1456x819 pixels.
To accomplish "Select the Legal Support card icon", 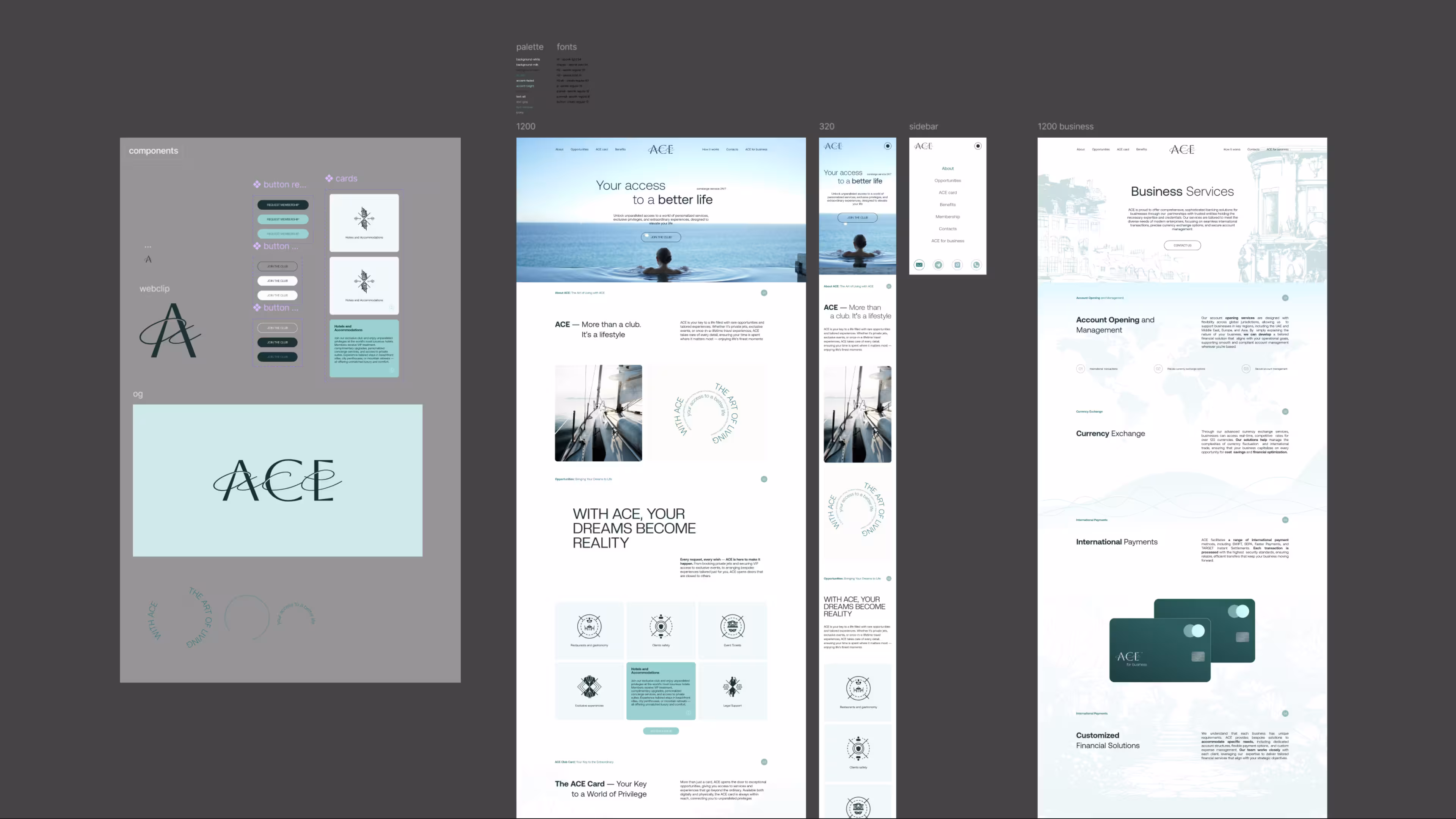I will coord(732,687).
